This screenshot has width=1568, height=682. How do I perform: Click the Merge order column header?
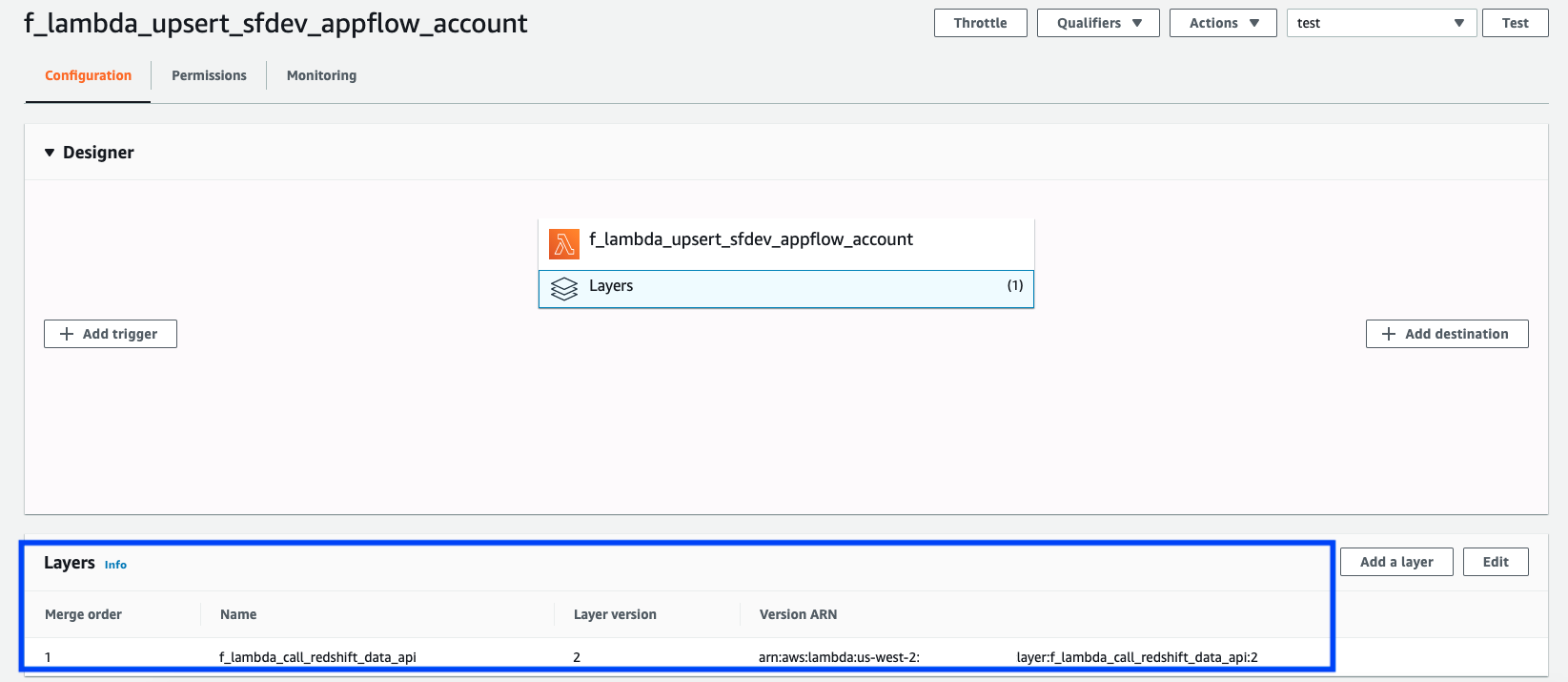click(x=83, y=614)
